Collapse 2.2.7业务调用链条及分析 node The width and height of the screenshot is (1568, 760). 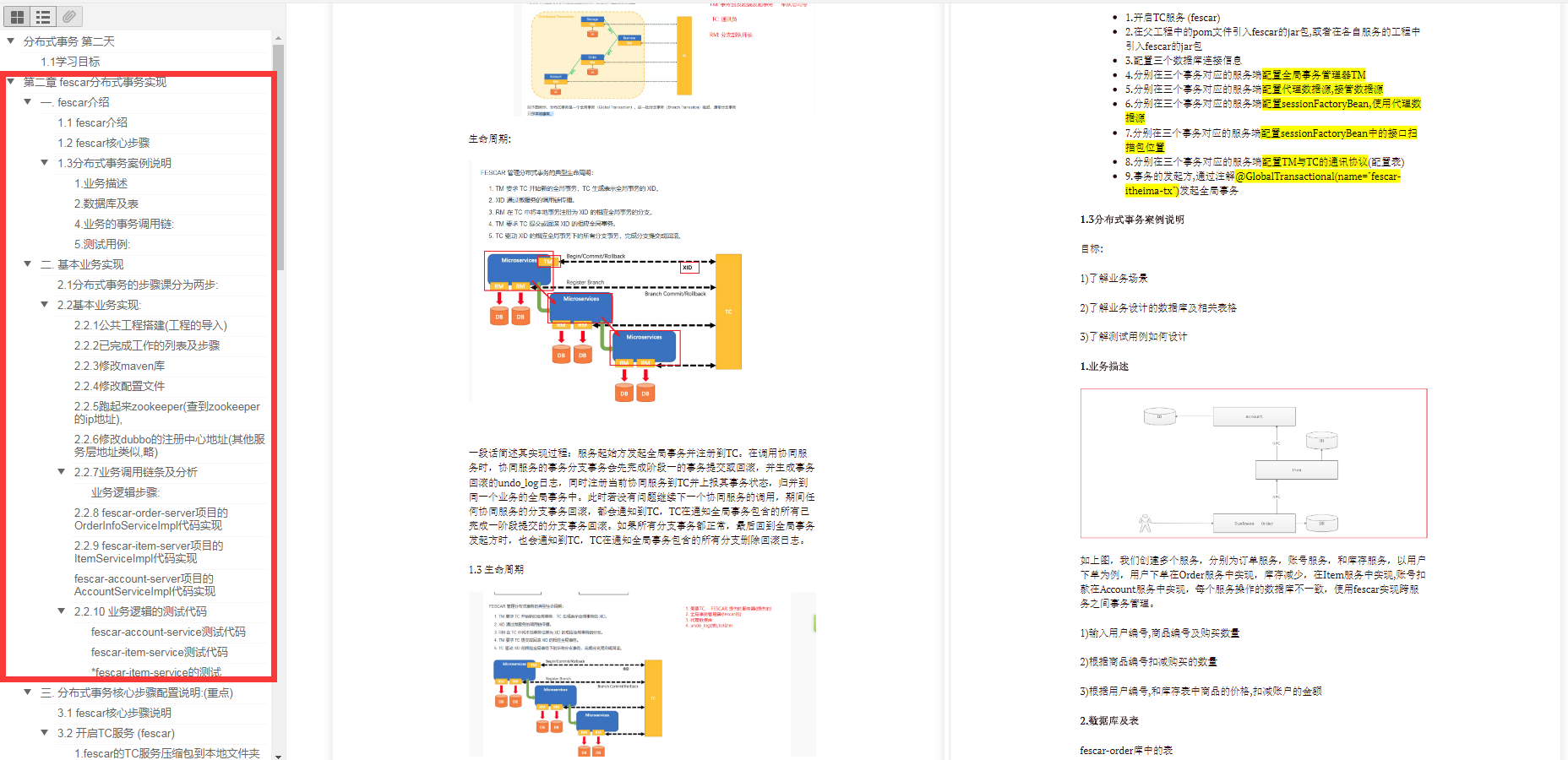(61, 471)
